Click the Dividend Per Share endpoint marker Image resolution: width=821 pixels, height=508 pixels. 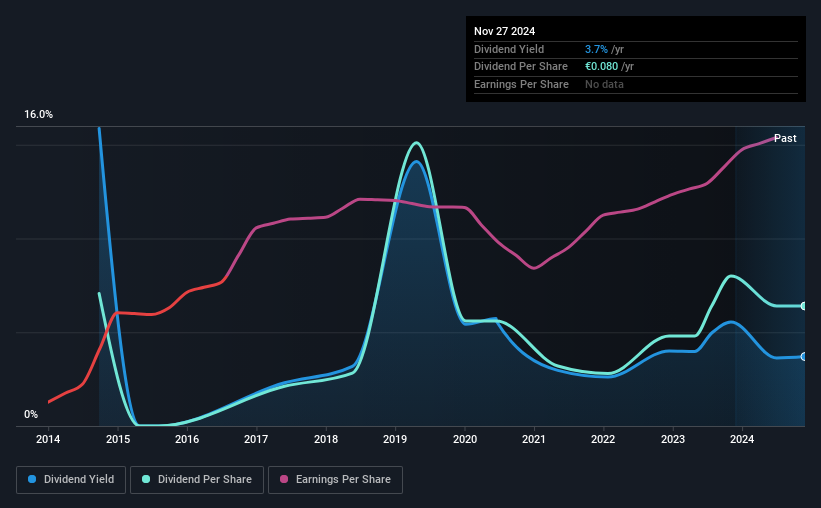tap(804, 306)
